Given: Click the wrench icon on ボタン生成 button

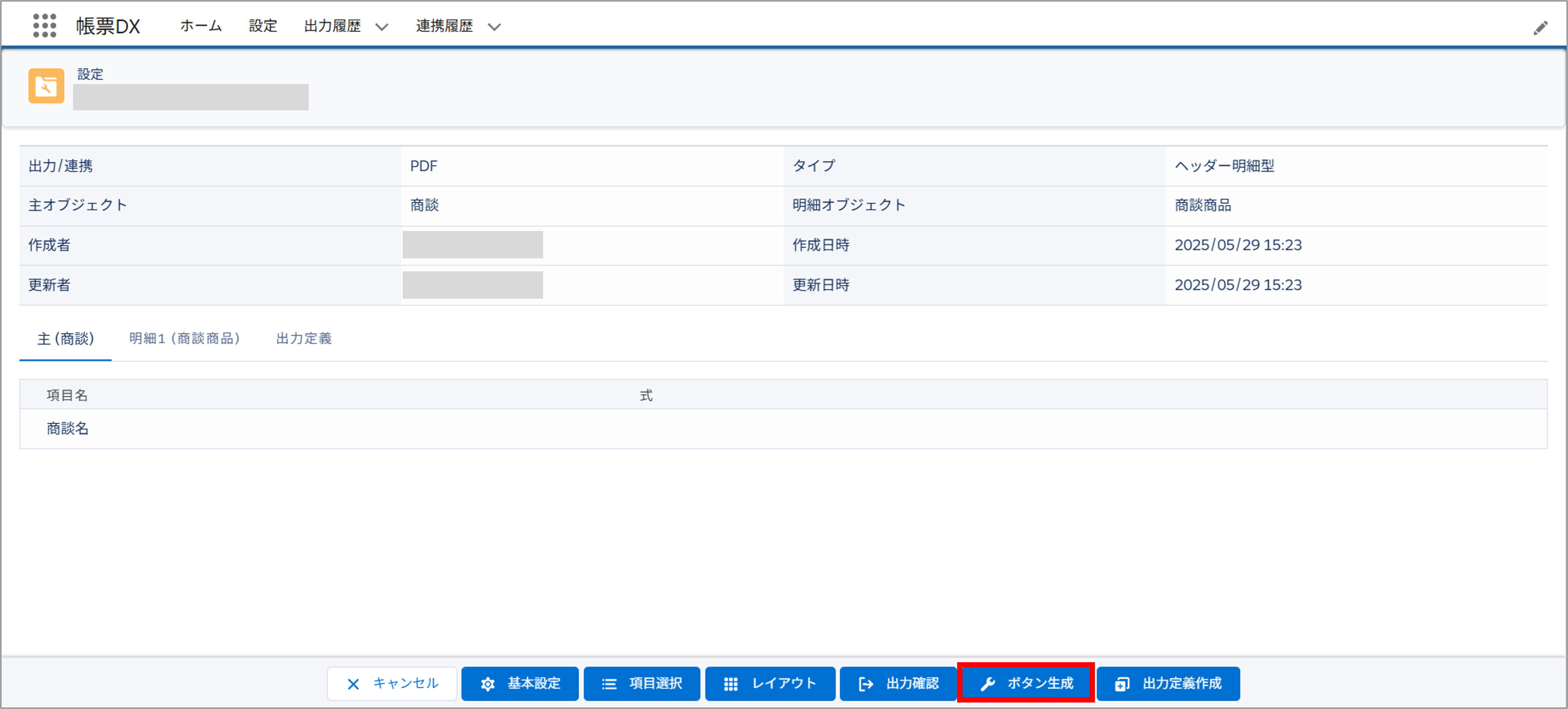Looking at the screenshot, I should [x=987, y=684].
